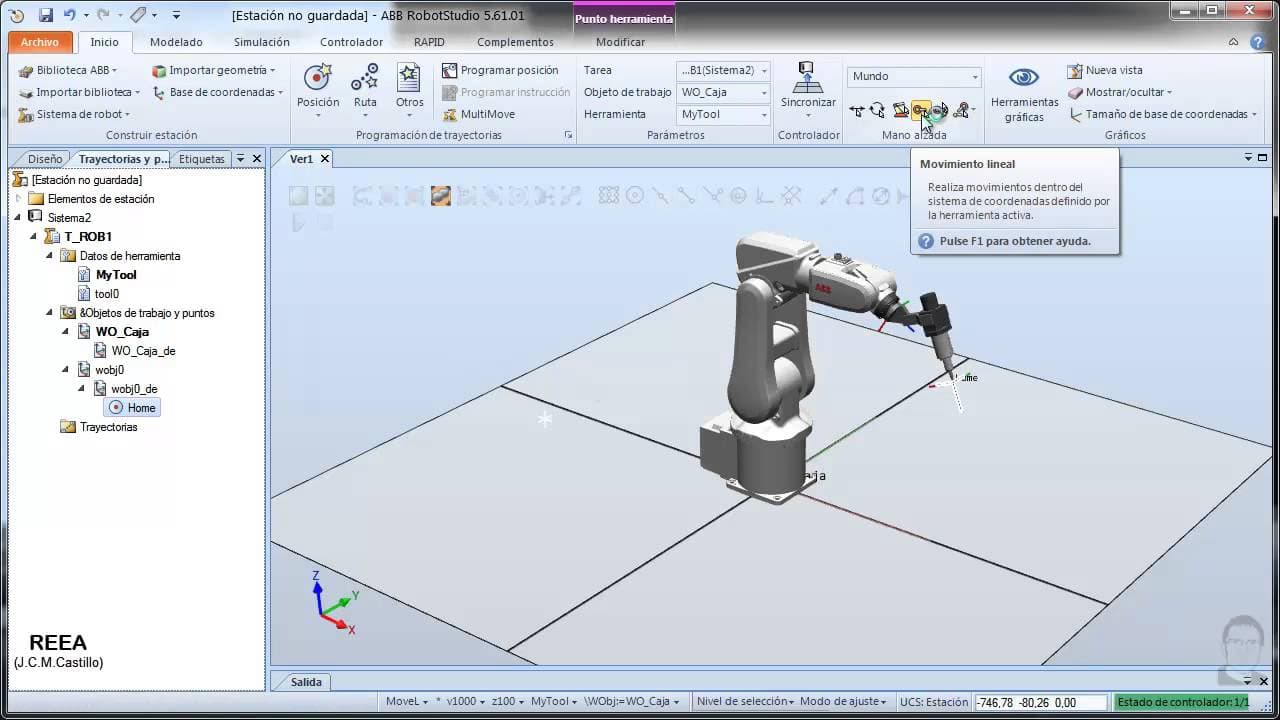This screenshot has width=1280, height=720.
Task: Open Herramientas gráficas
Action: click(x=1024, y=94)
